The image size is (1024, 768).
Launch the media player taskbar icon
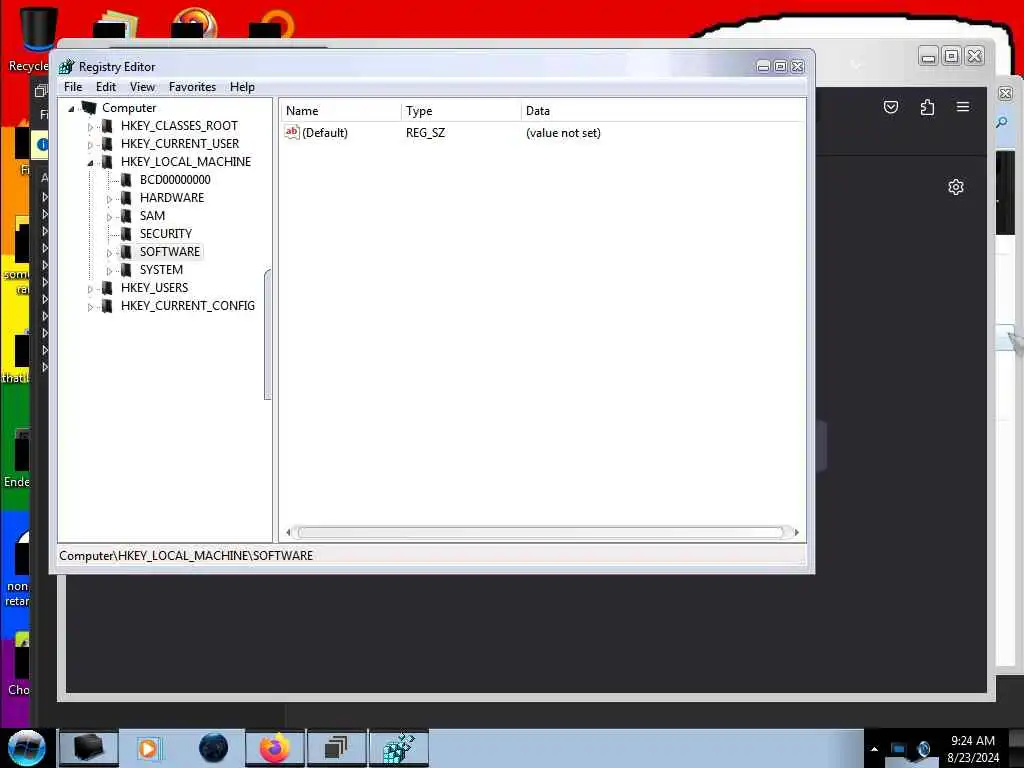148,748
